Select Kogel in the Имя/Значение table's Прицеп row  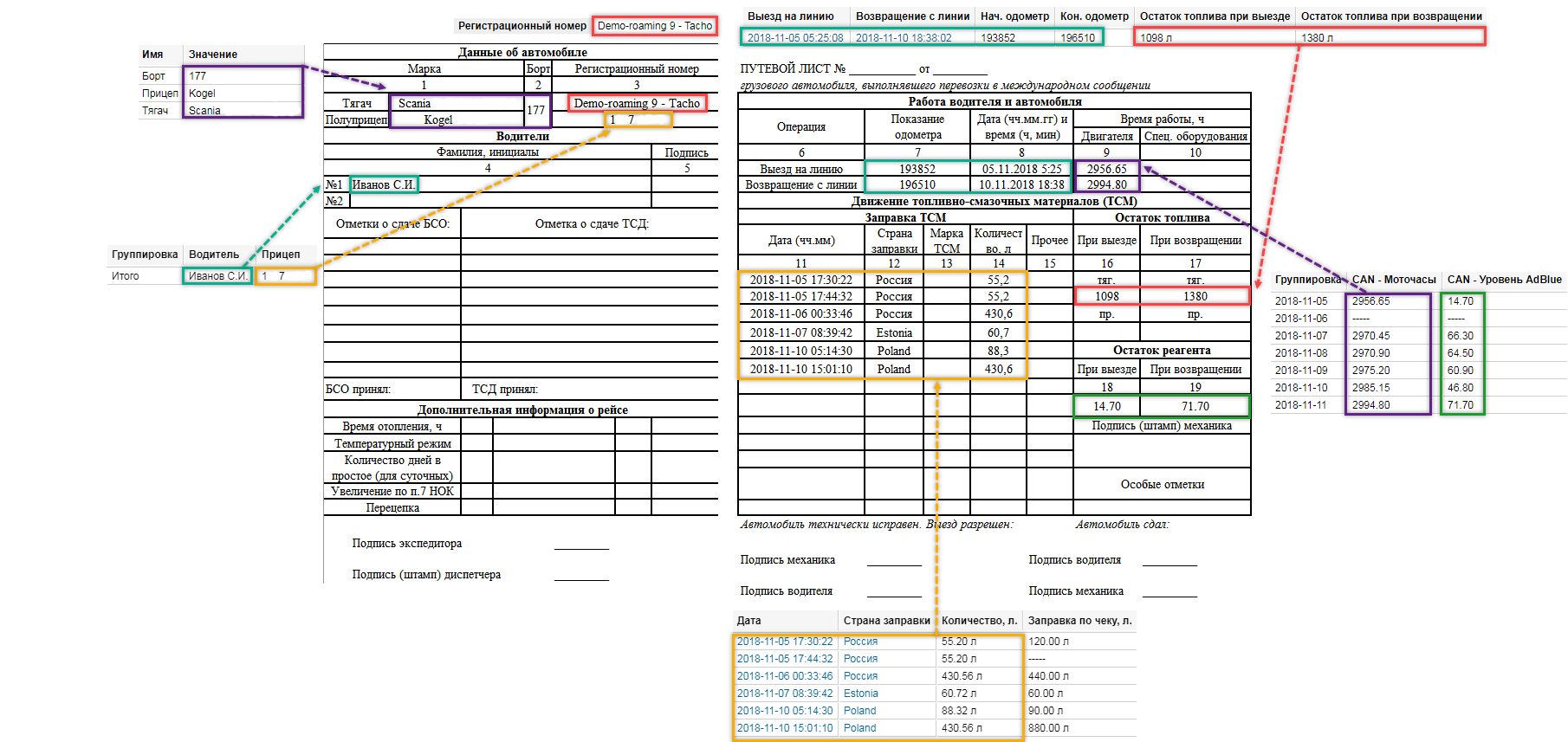pos(202,94)
